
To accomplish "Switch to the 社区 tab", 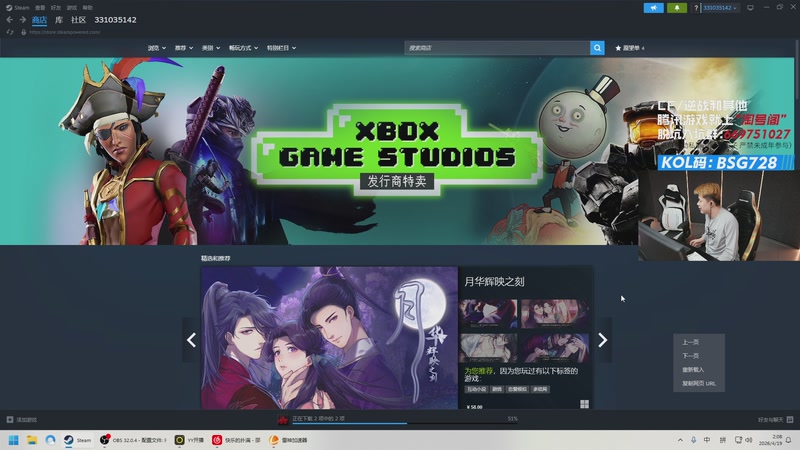I will coord(79,20).
